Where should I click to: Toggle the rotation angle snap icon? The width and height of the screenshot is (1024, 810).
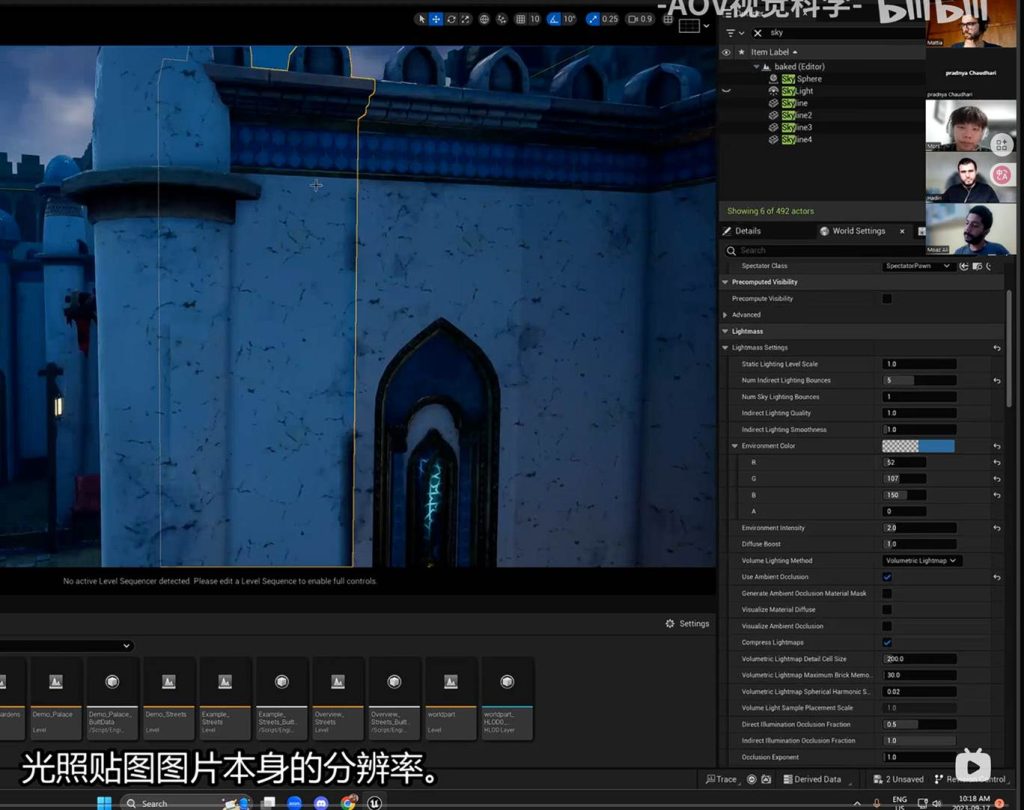(554, 19)
